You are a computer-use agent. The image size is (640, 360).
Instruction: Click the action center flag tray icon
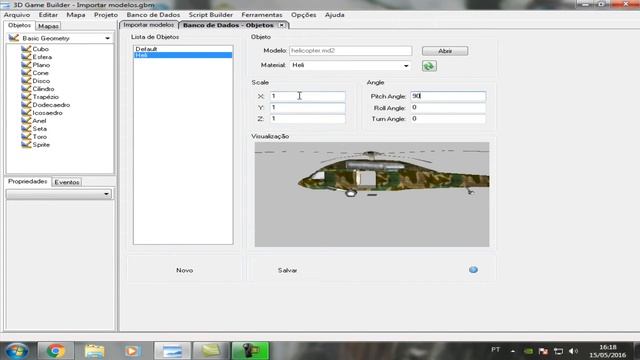coord(543,351)
